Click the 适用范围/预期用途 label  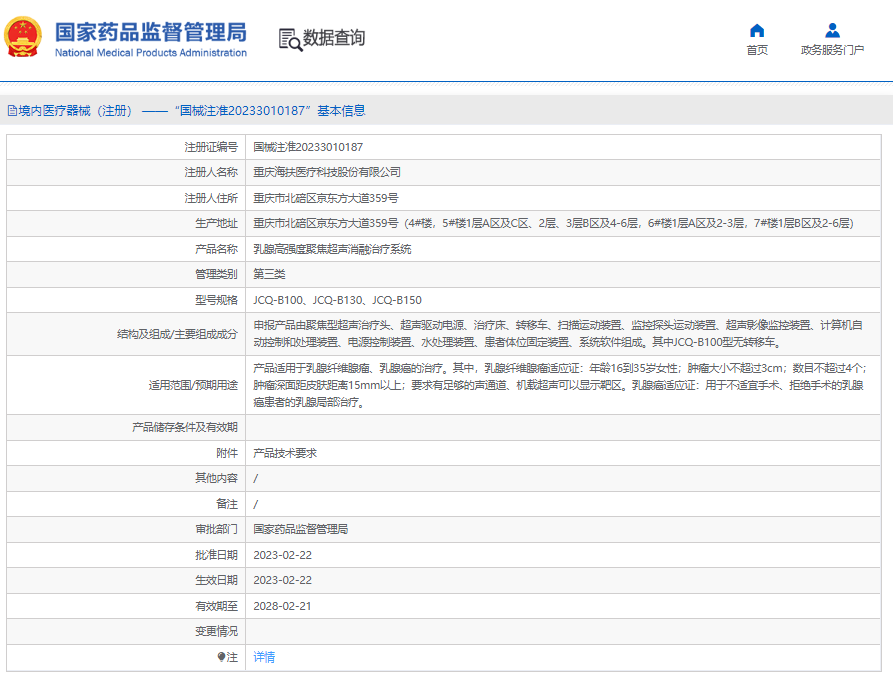click(x=193, y=385)
